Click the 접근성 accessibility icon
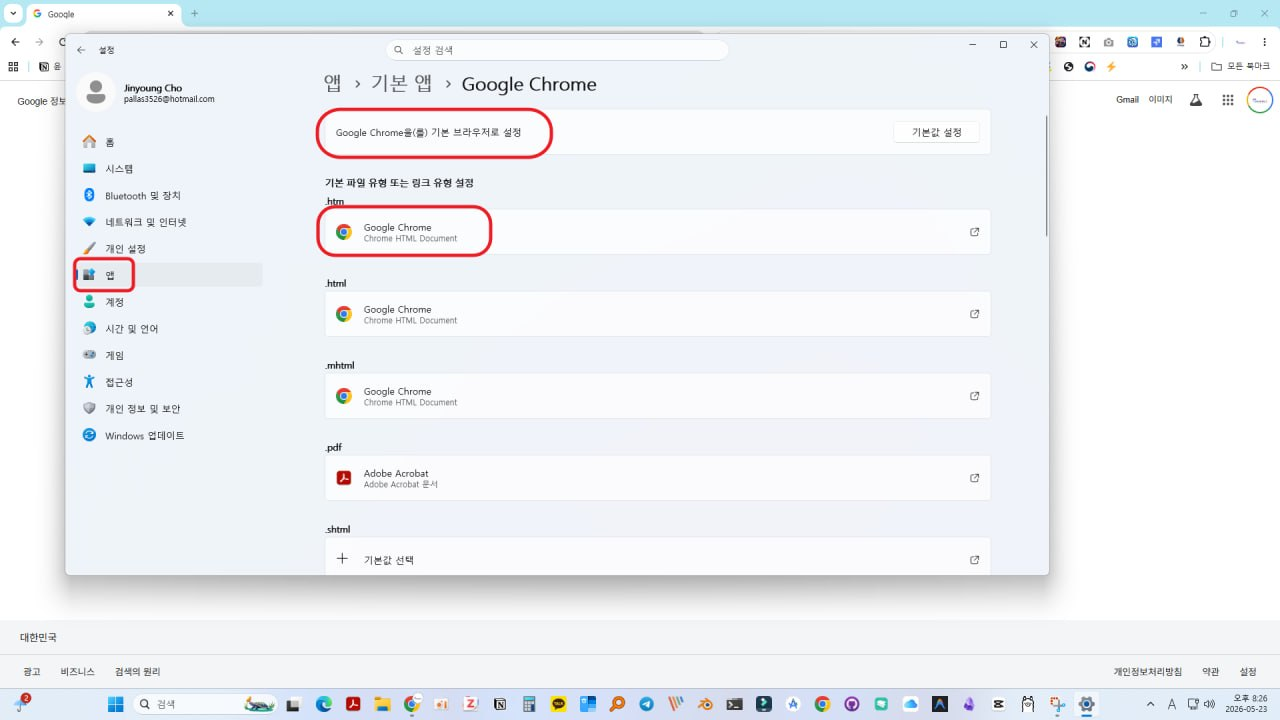This screenshot has width=1280, height=720. click(89, 382)
